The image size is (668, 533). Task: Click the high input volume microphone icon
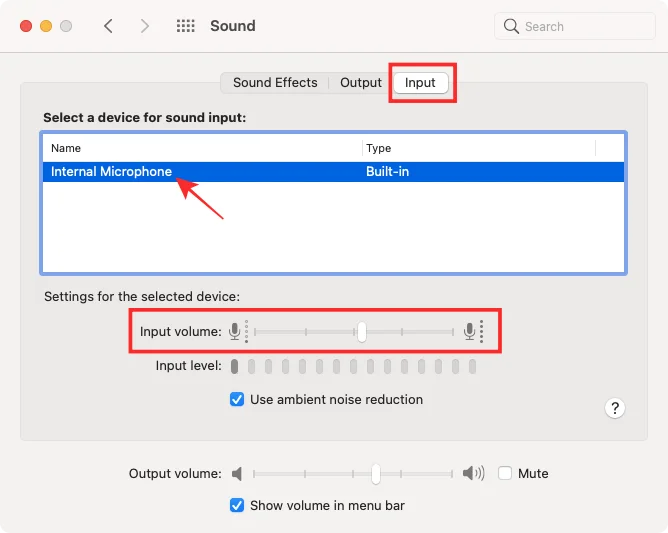tap(470, 331)
